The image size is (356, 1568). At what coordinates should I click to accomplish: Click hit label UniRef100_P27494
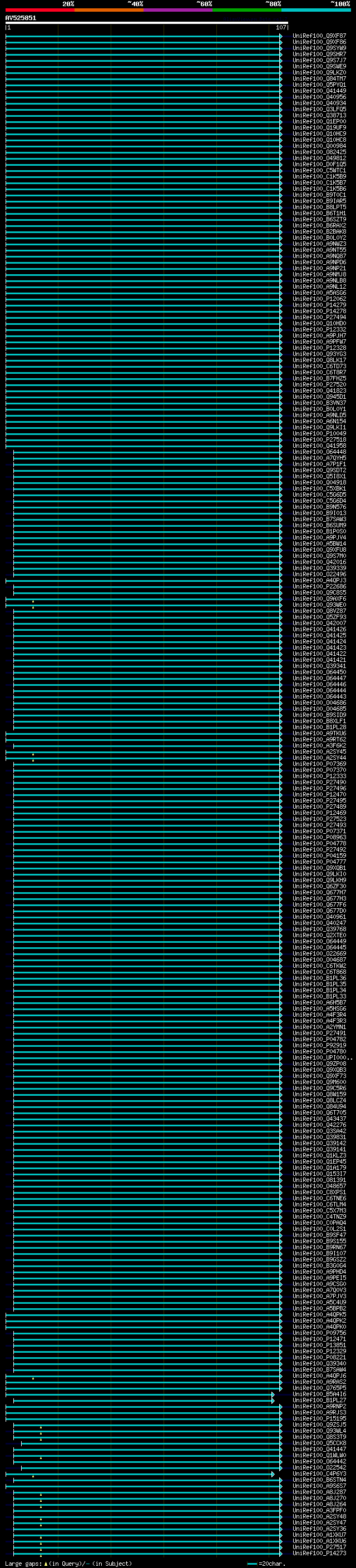(x=319, y=317)
